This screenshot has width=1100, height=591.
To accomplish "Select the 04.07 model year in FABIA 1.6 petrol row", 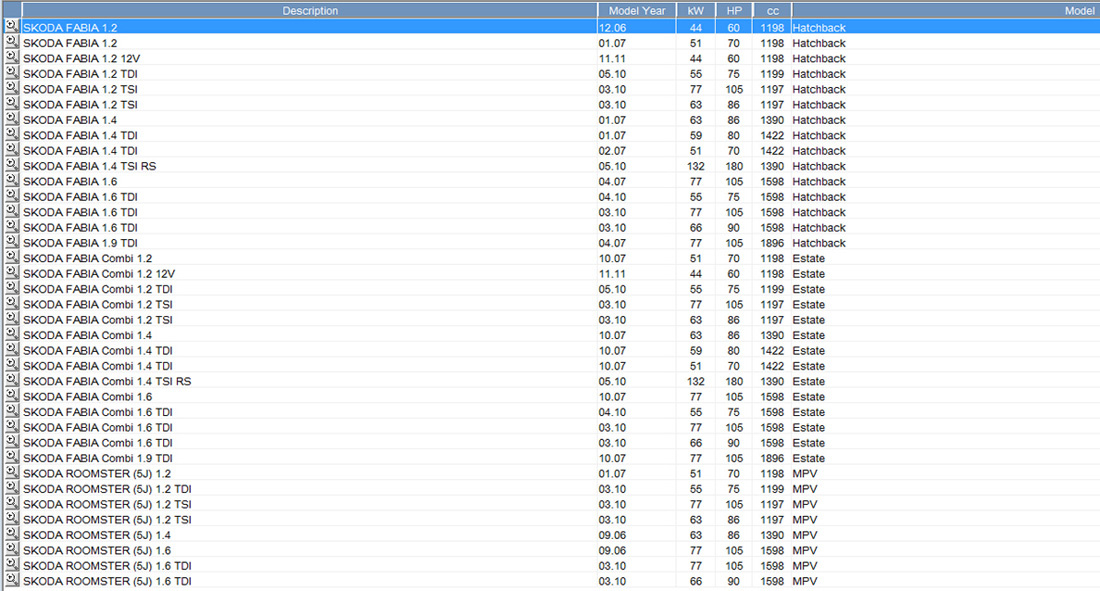I will tap(612, 182).
